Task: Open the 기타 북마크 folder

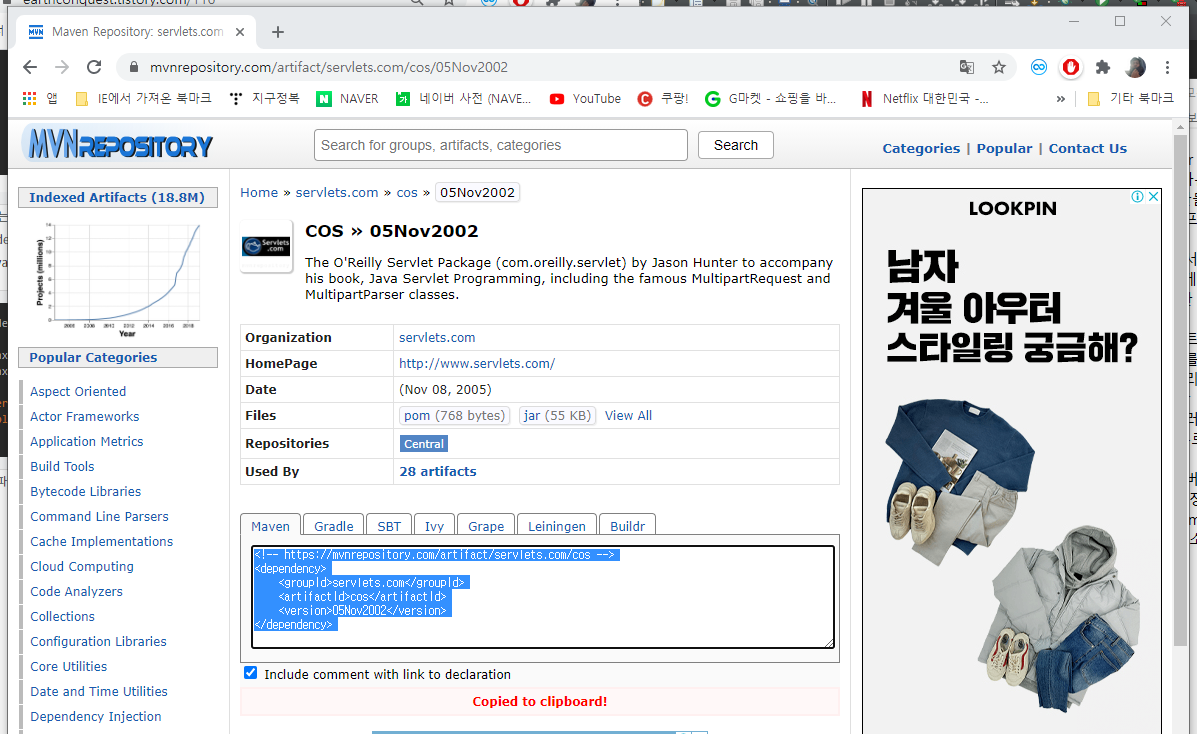Action: [x=1131, y=99]
